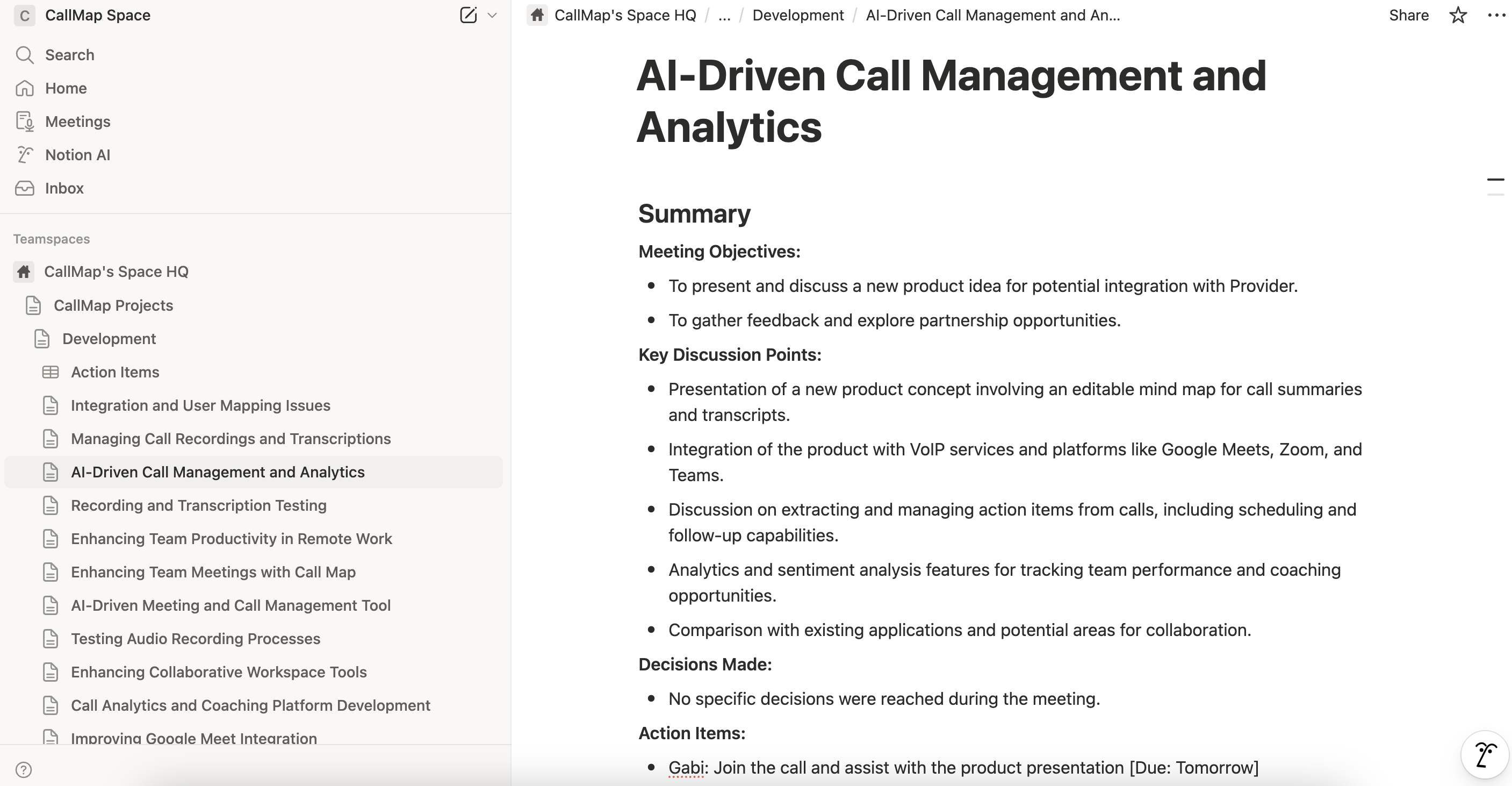This screenshot has width=1512, height=786.
Task: Open the CallMap Space workspace switcher
Action: tap(98, 15)
